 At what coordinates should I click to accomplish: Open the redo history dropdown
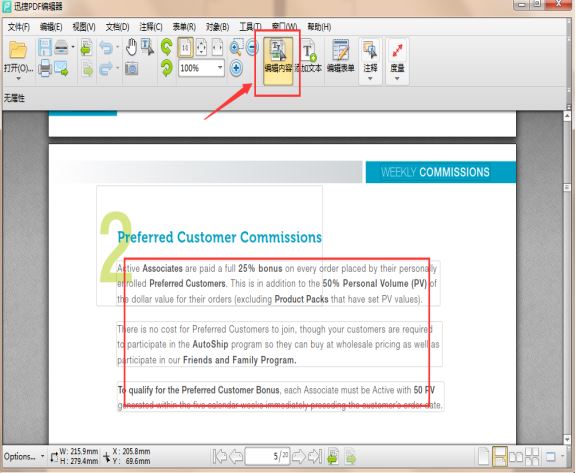(x=118, y=68)
